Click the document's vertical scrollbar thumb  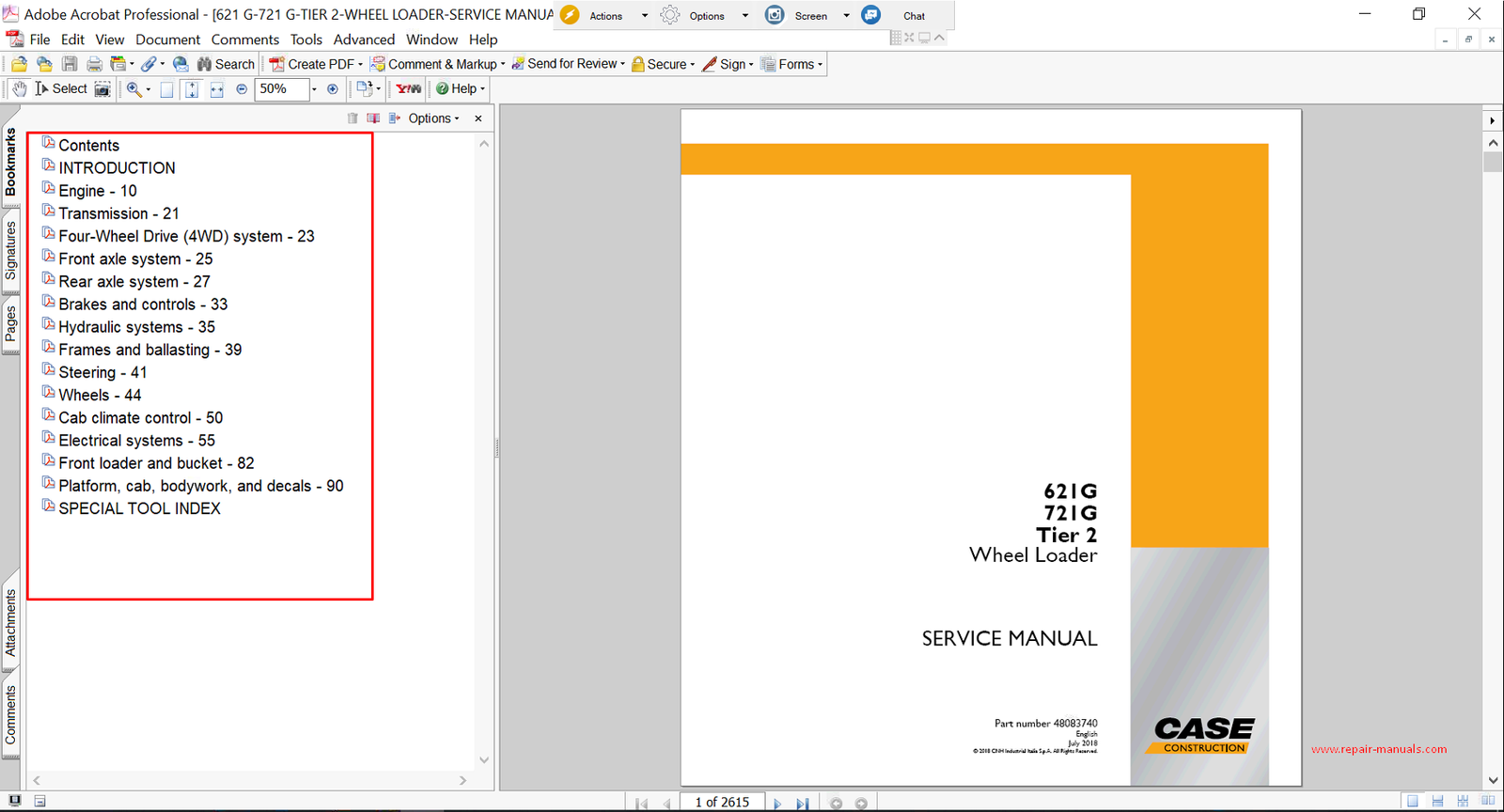coord(1493,162)
